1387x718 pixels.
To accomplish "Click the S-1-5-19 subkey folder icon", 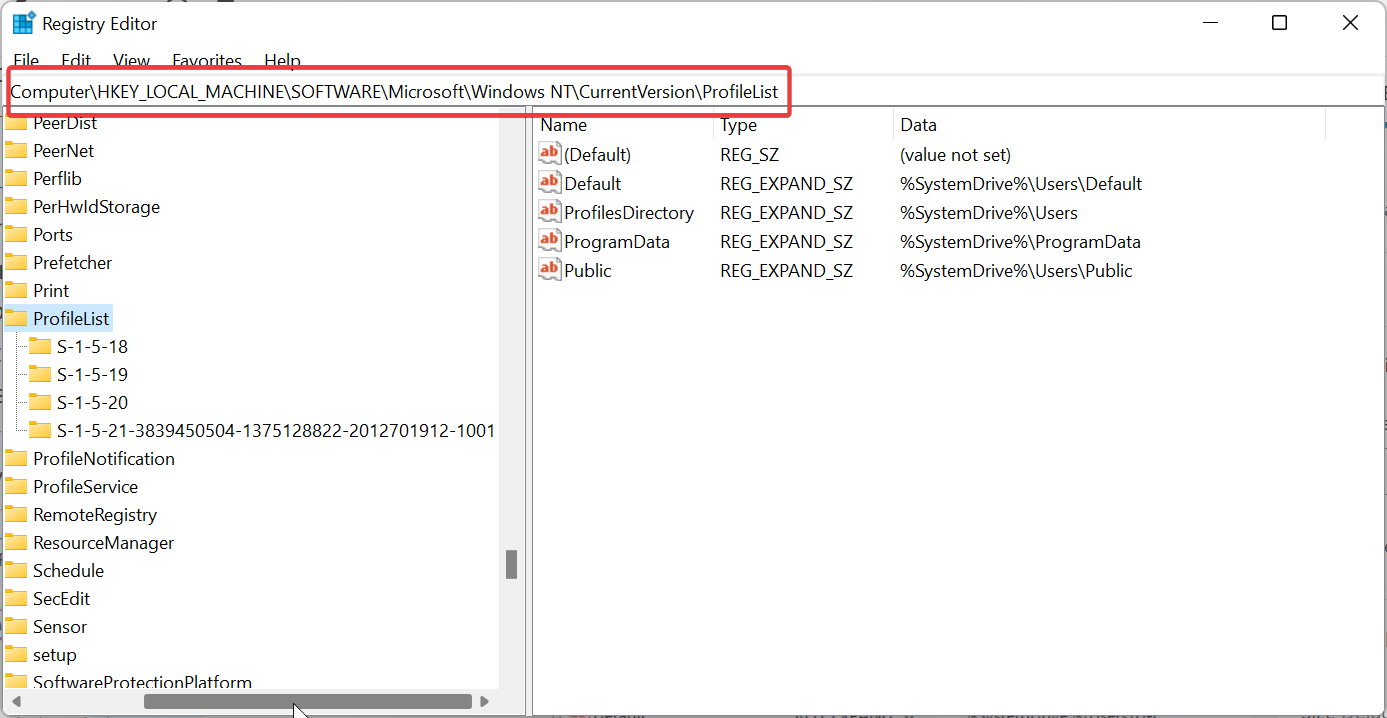I will pyautogui.click(x=40, y=375).
